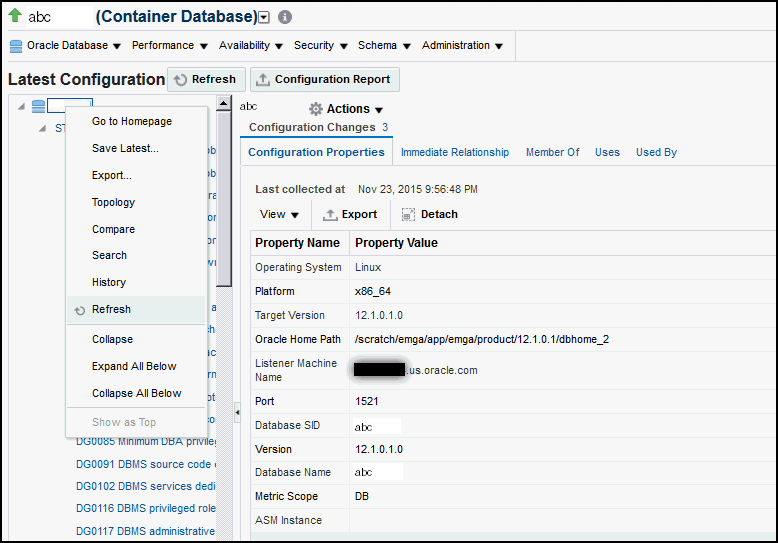
Task: Collapse the root tree node triangle
Action: 21,106
